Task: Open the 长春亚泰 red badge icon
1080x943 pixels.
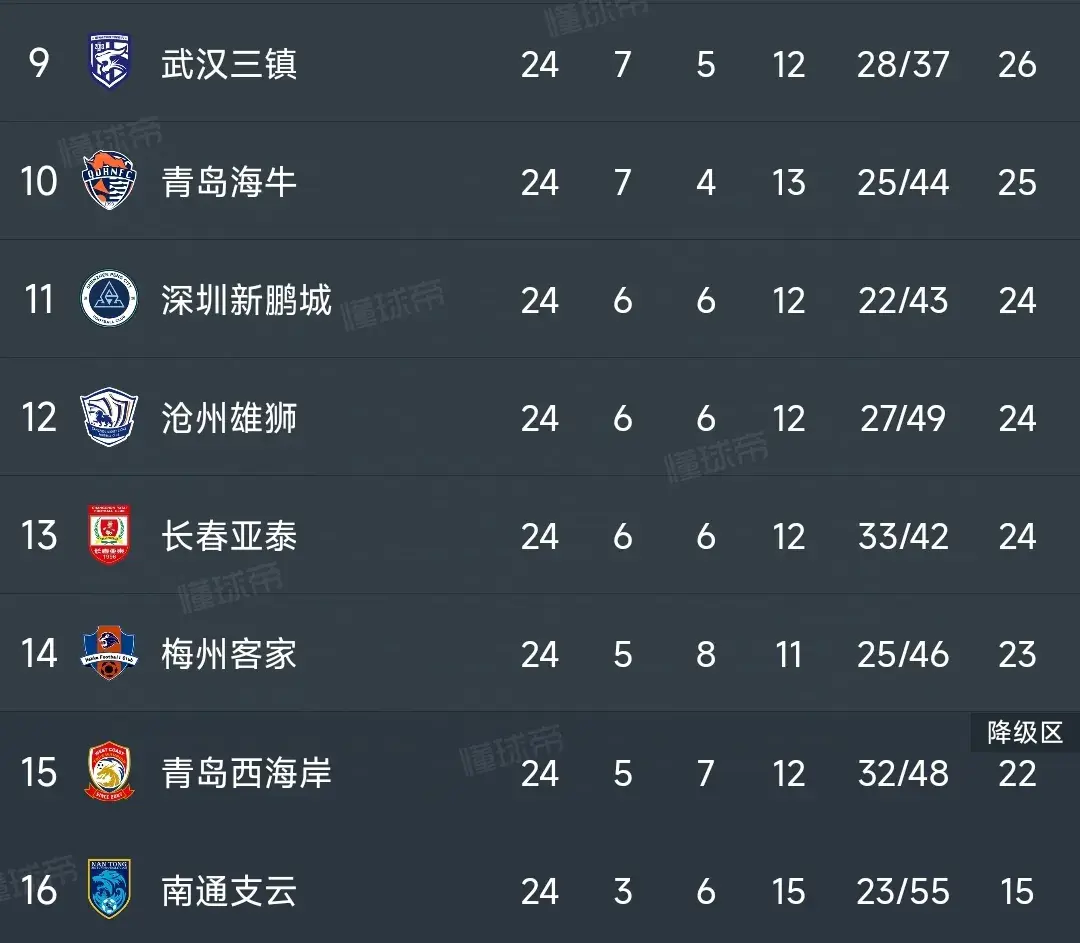Action: [x=109, y=536]
